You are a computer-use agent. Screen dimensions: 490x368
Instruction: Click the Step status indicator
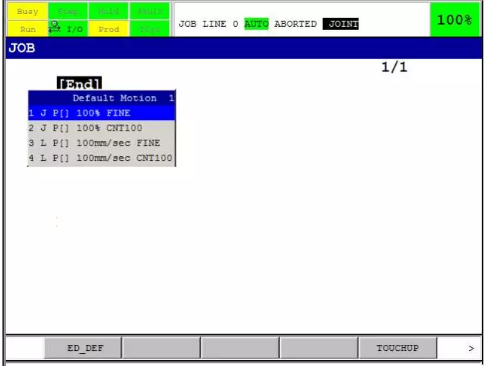pyautogui.click(x=68, y=11)
